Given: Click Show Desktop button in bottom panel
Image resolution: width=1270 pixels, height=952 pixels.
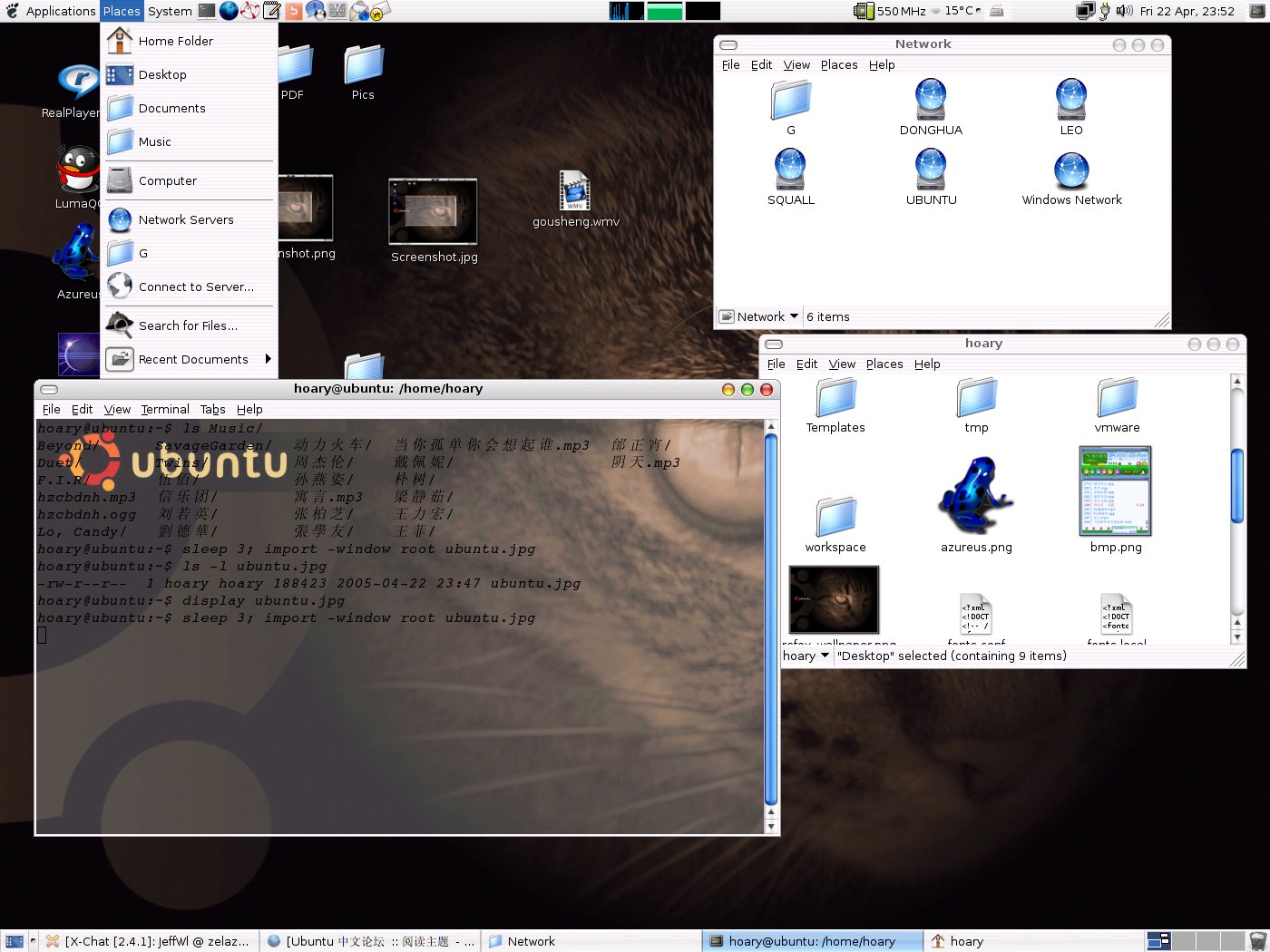Looking at the screenshot, I should 14,941.
